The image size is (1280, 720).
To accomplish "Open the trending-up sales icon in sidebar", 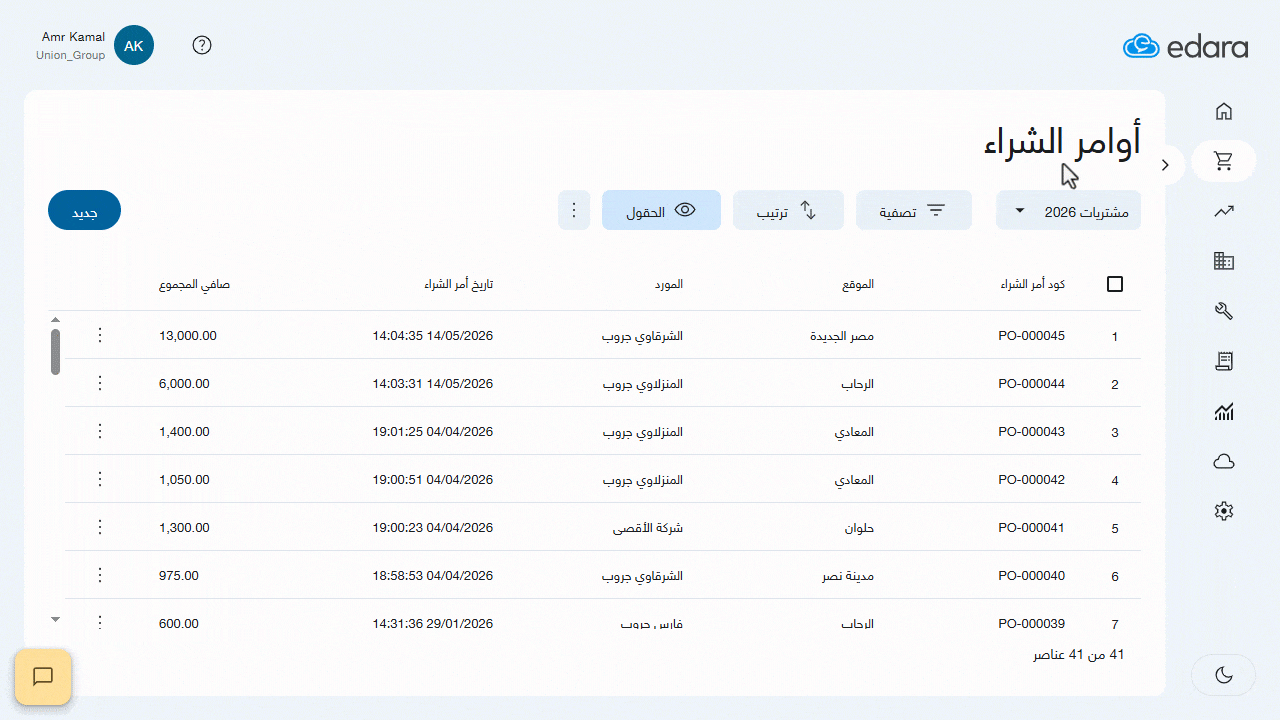I will point(1223,211).
